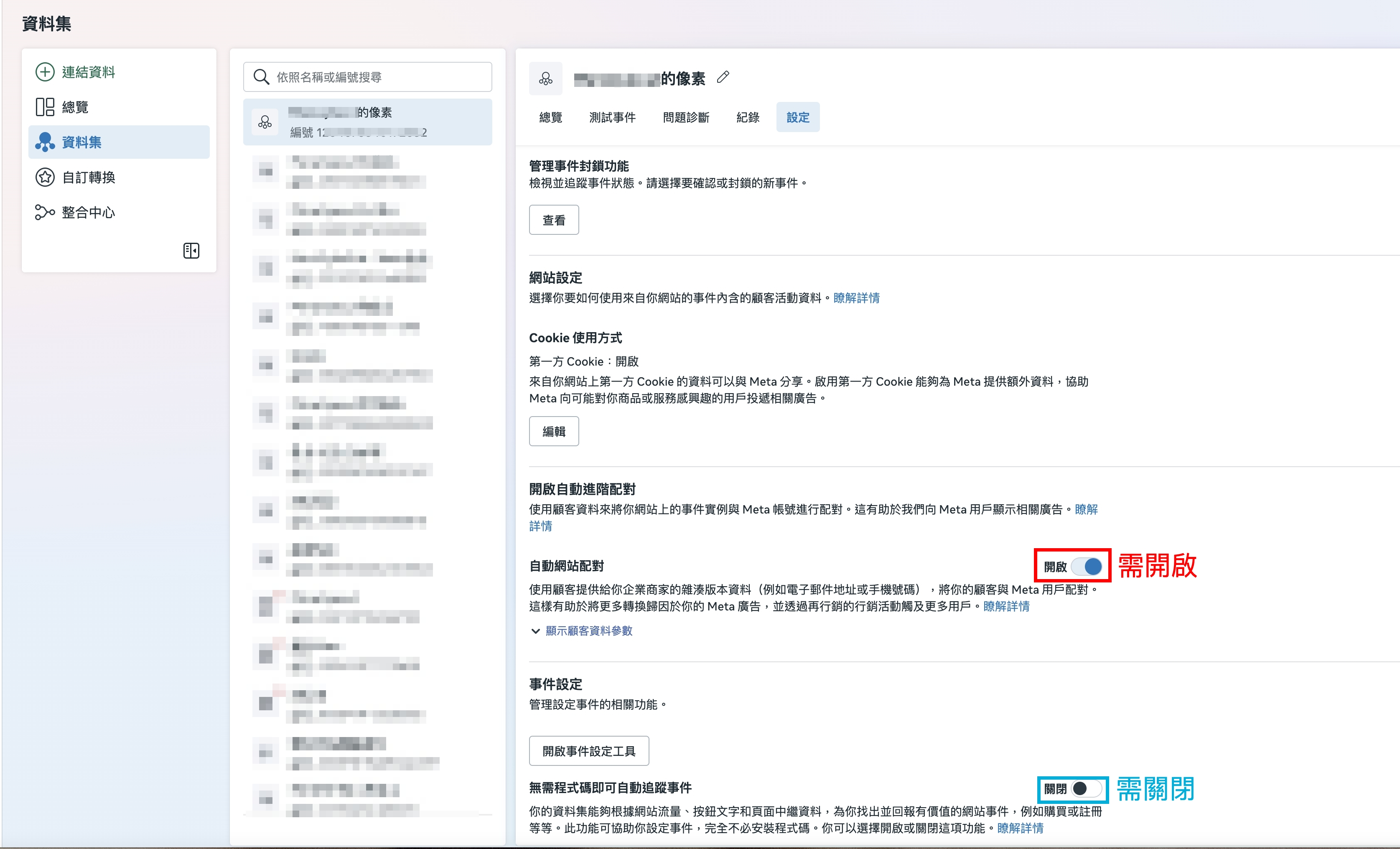Screen dimensions: 1400x849
Task: Select the 資料集 sidebar icon
Action: tap(45, 142)
